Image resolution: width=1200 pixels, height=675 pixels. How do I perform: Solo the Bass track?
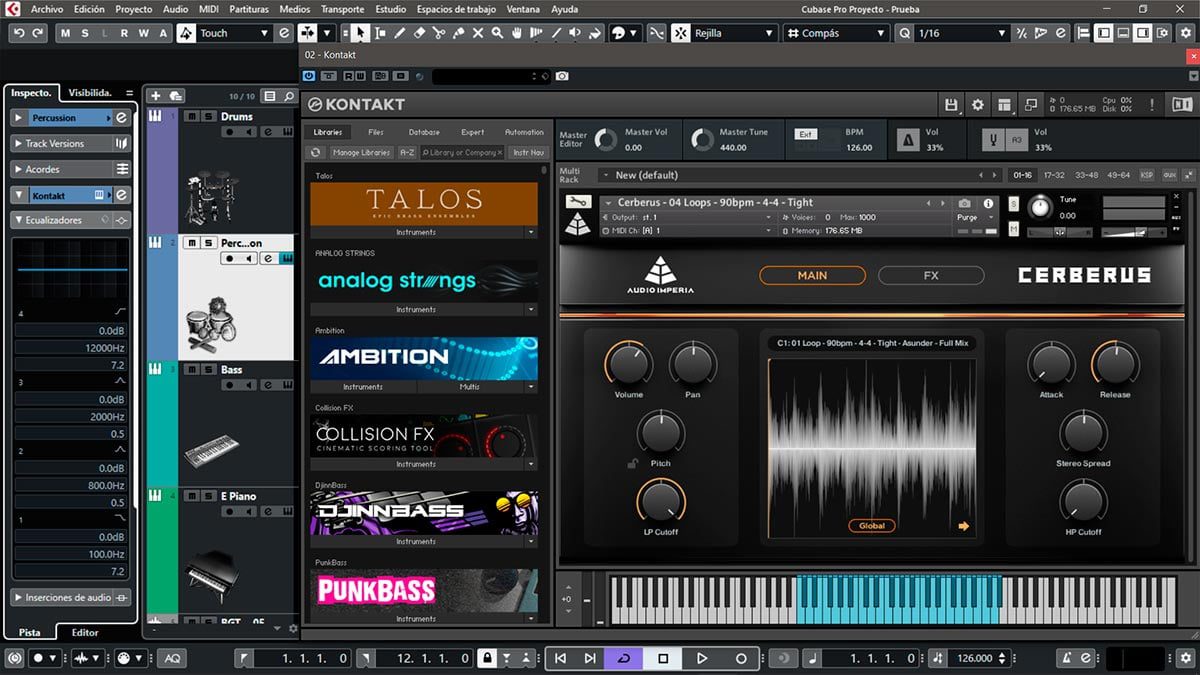208,369
